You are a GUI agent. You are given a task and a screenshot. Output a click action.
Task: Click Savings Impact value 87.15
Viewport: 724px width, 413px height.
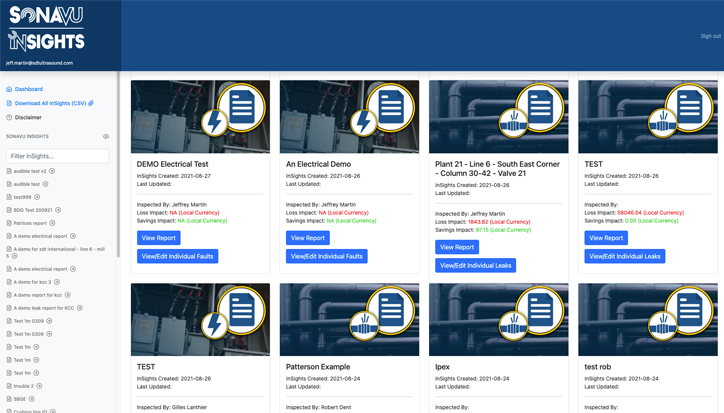click(x=482, y=230)
